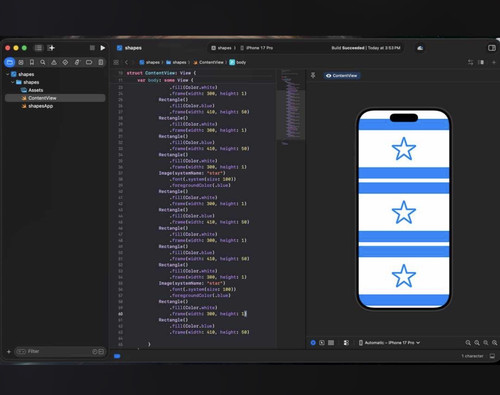Click 'var body: some View {' code line
Viewport: 500px width, 395px height.
pos(165,80)
